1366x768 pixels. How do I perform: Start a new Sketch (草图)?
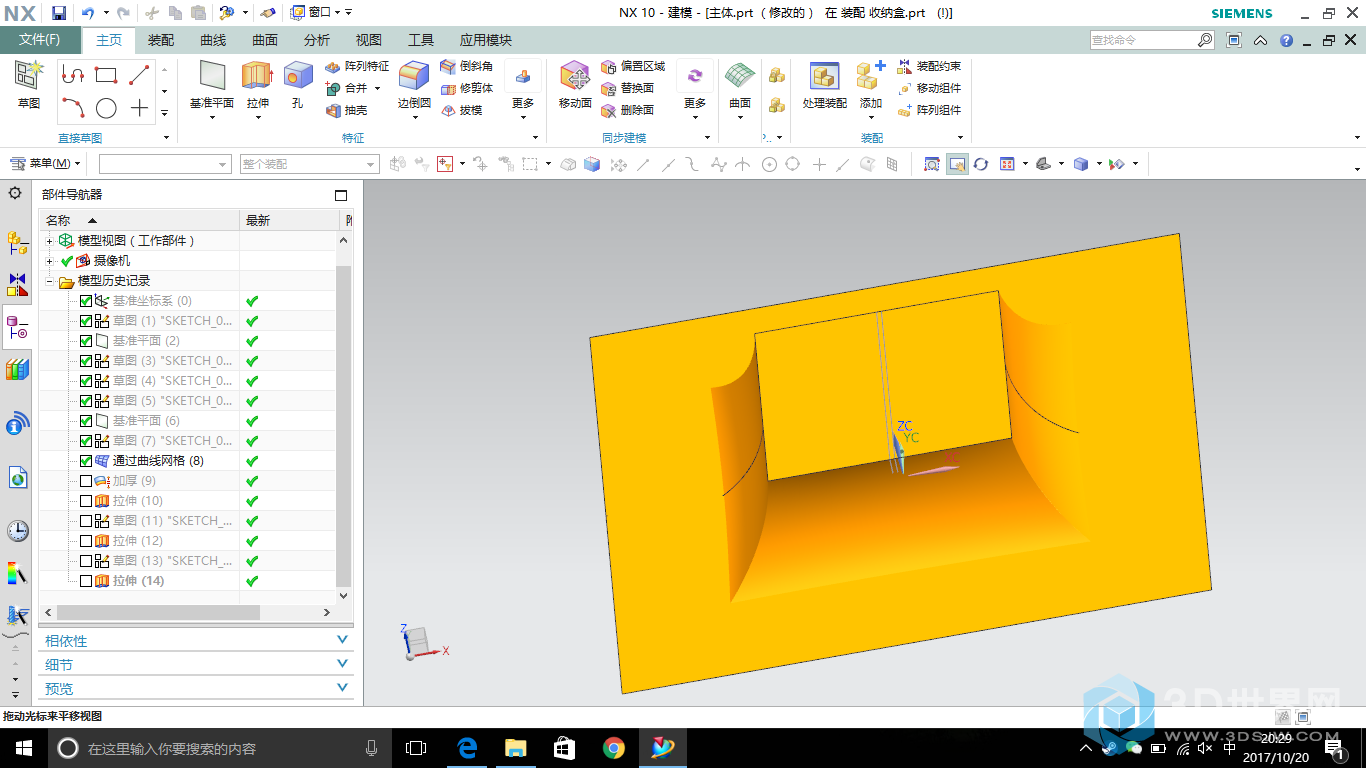tap(29, 85)
